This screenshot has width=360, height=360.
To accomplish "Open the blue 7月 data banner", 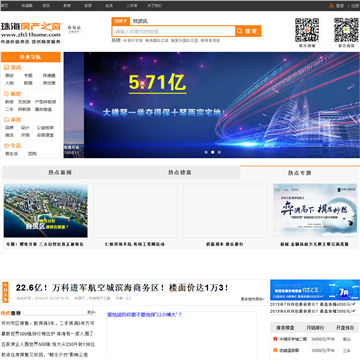I will [x=315, y=290].
